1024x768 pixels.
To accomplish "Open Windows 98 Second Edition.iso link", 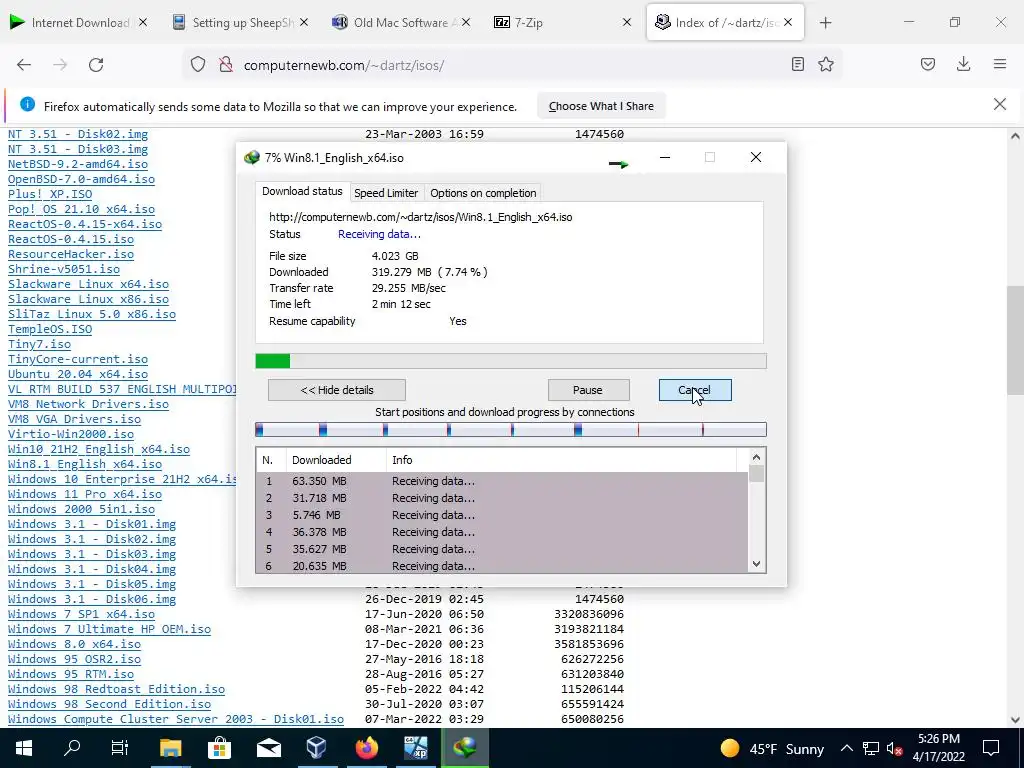I will pos(109,704).
